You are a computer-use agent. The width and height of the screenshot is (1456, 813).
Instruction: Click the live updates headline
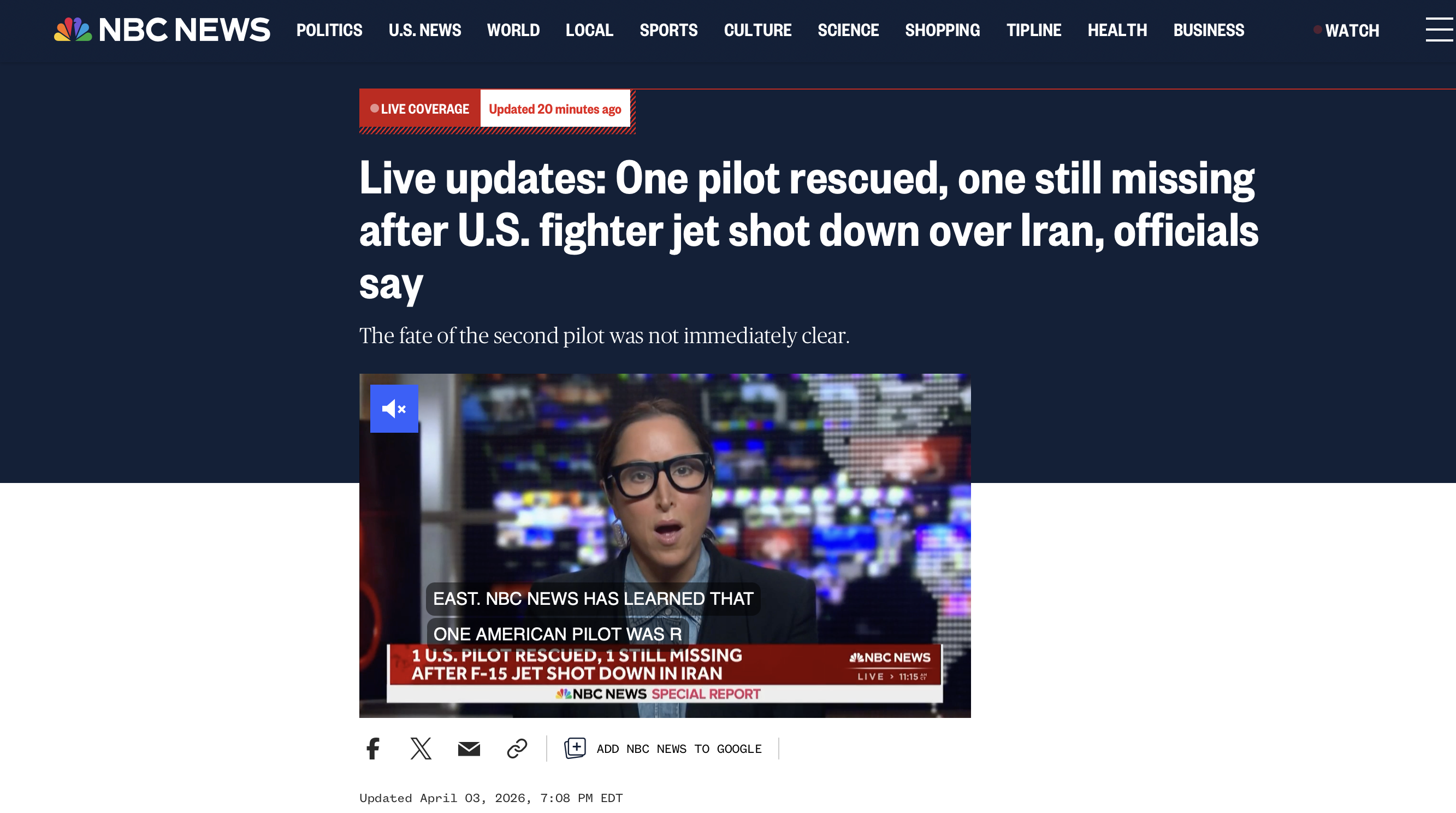tap(809, 230)
